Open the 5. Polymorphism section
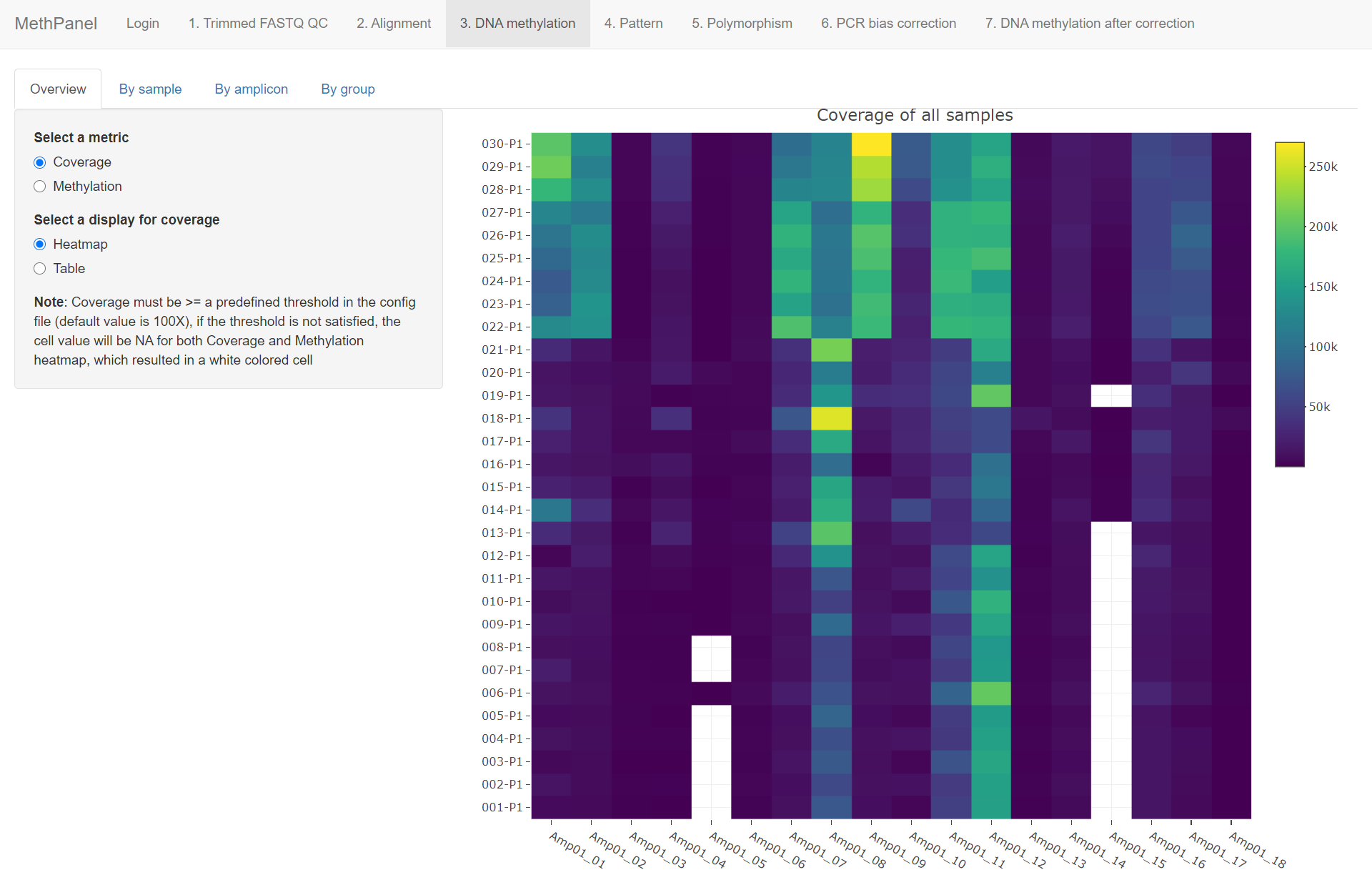 (742, 24)
